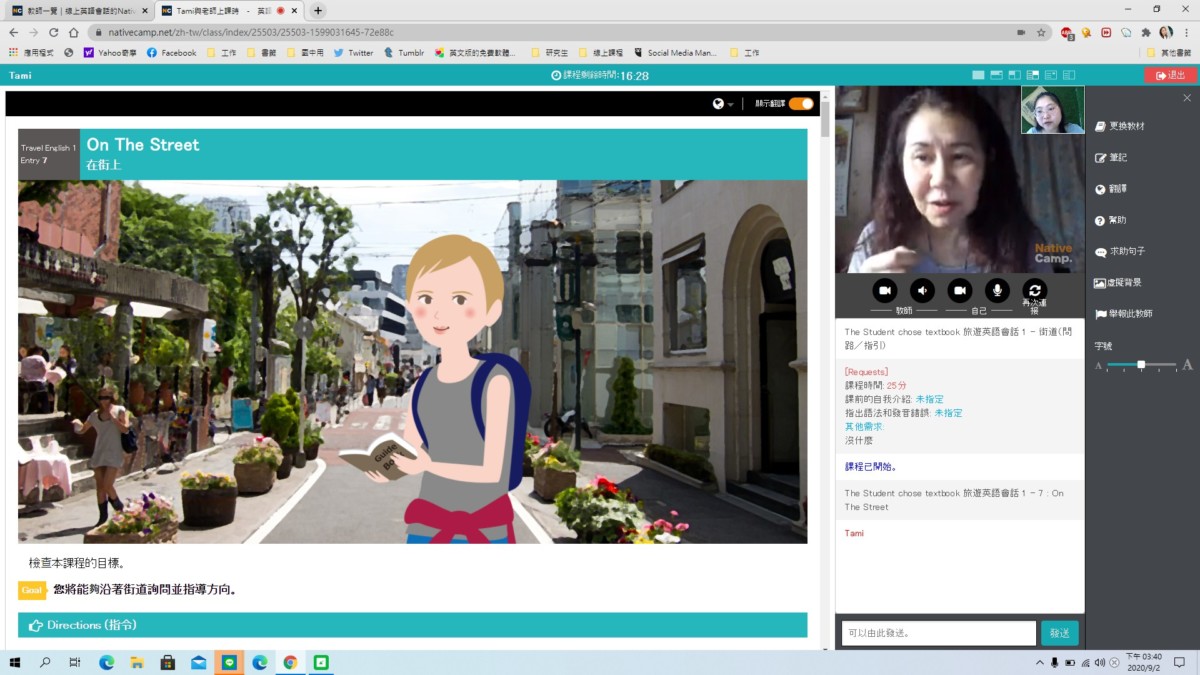Open the 書籤 bookmark folder
Viewport: 1200px width, 675px height.
(264, 53)
